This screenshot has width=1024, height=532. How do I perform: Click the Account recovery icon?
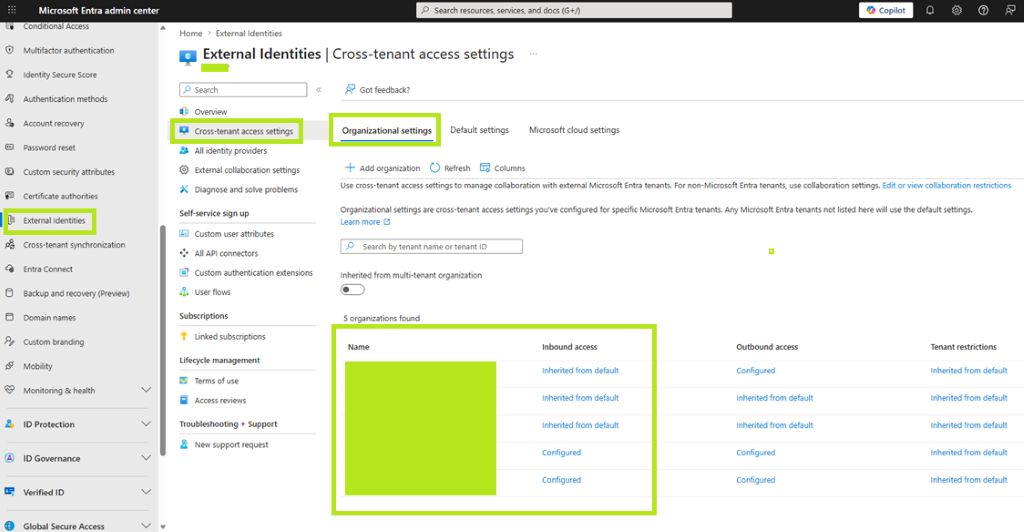pos(10,123)
